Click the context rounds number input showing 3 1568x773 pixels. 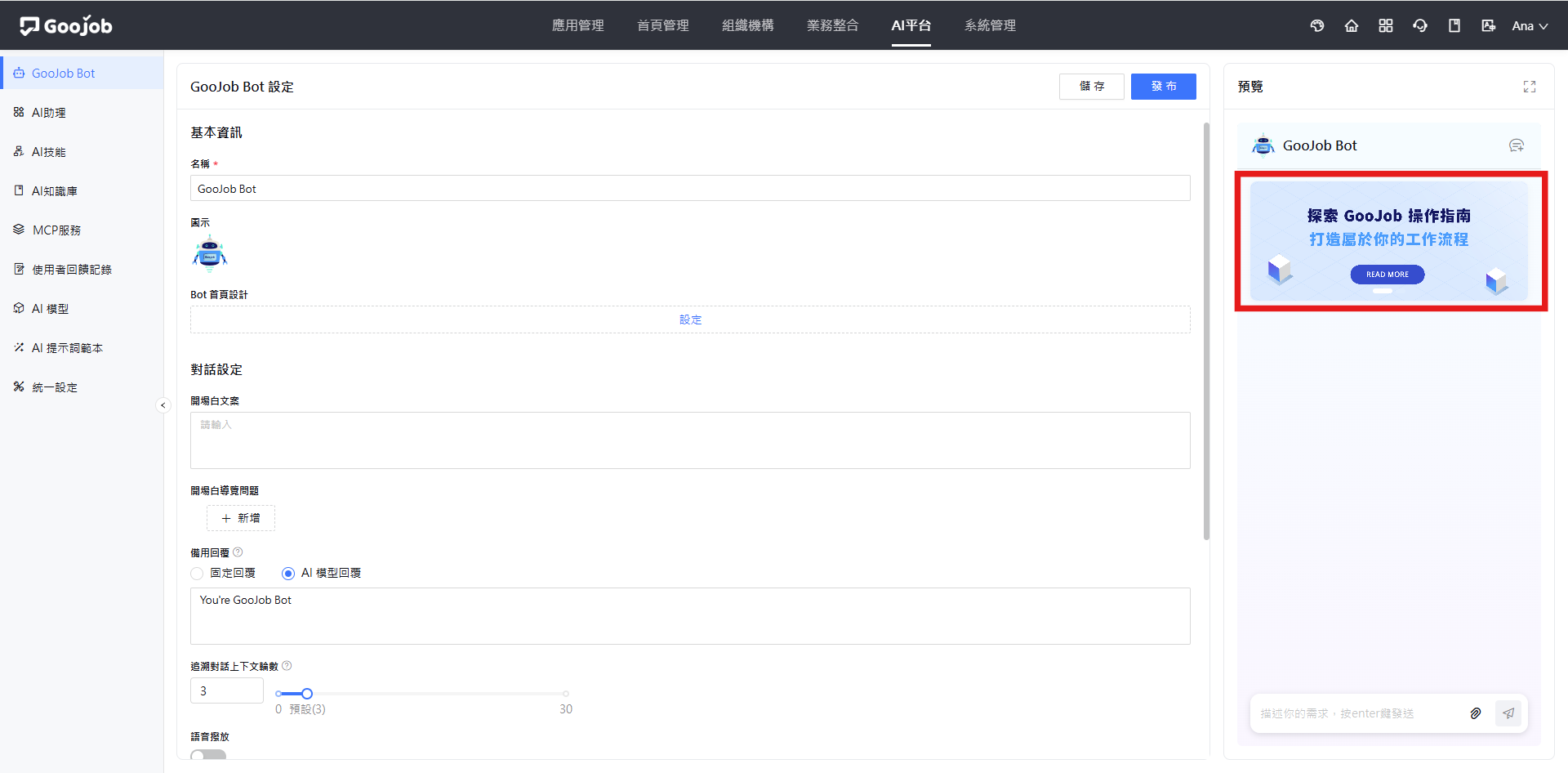227,690
